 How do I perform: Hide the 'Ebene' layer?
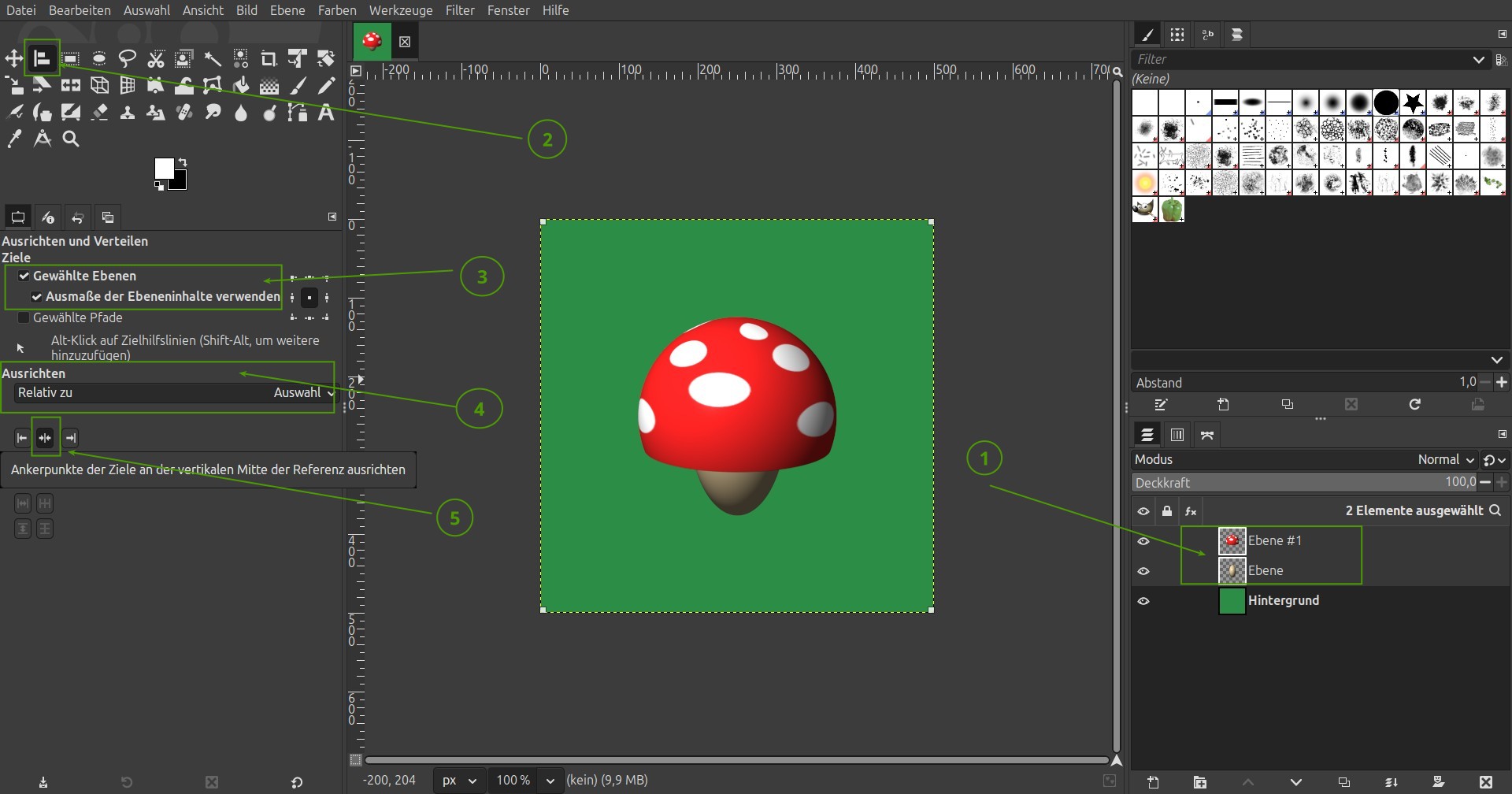[x=1143, y=571]
